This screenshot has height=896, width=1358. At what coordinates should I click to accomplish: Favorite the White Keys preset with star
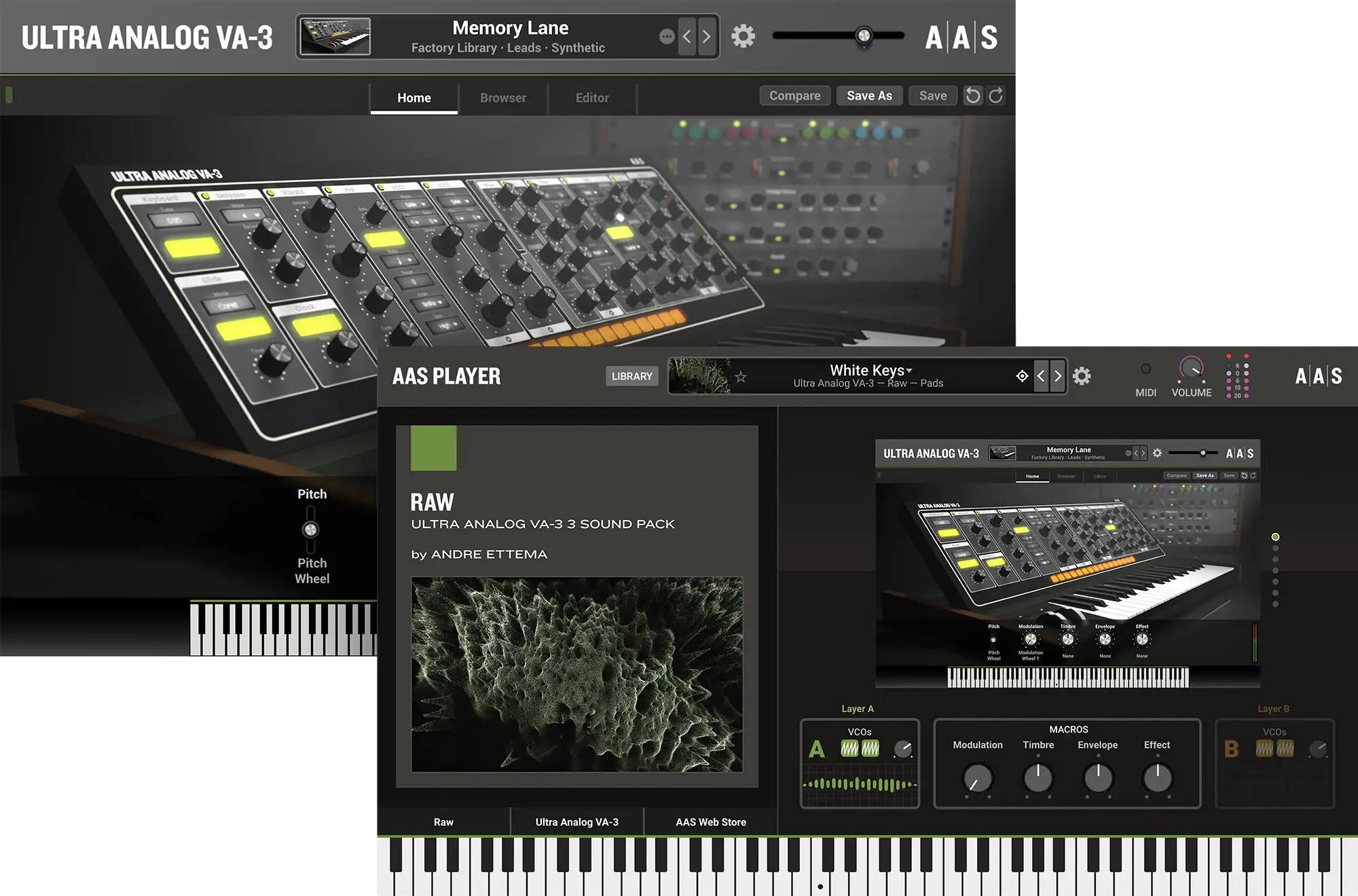[x=741, y=377]
